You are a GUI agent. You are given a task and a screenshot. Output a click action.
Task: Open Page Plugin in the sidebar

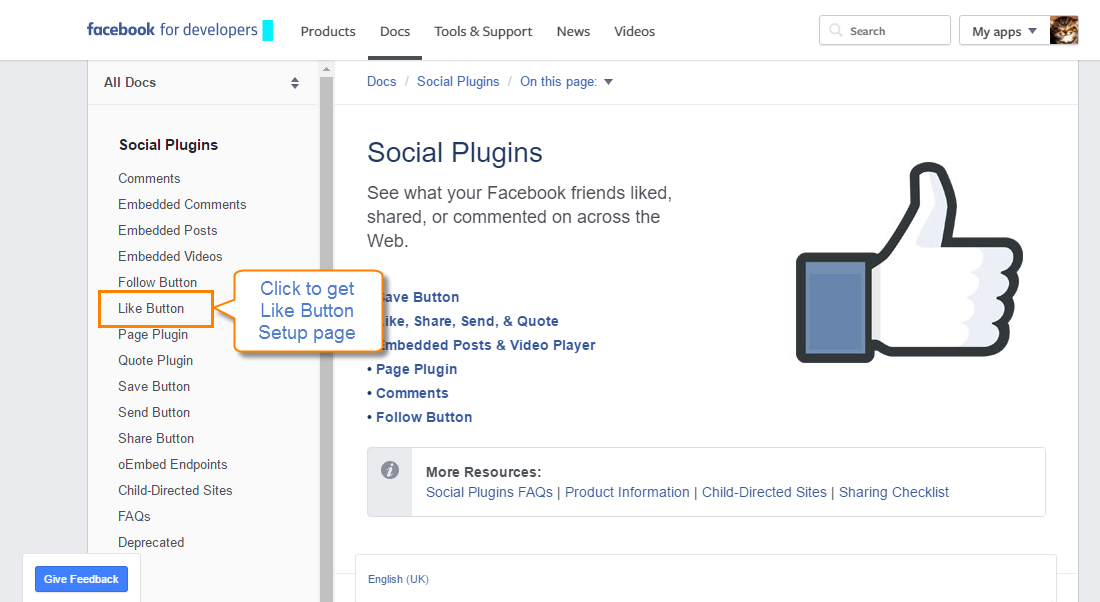pos(153,334)
